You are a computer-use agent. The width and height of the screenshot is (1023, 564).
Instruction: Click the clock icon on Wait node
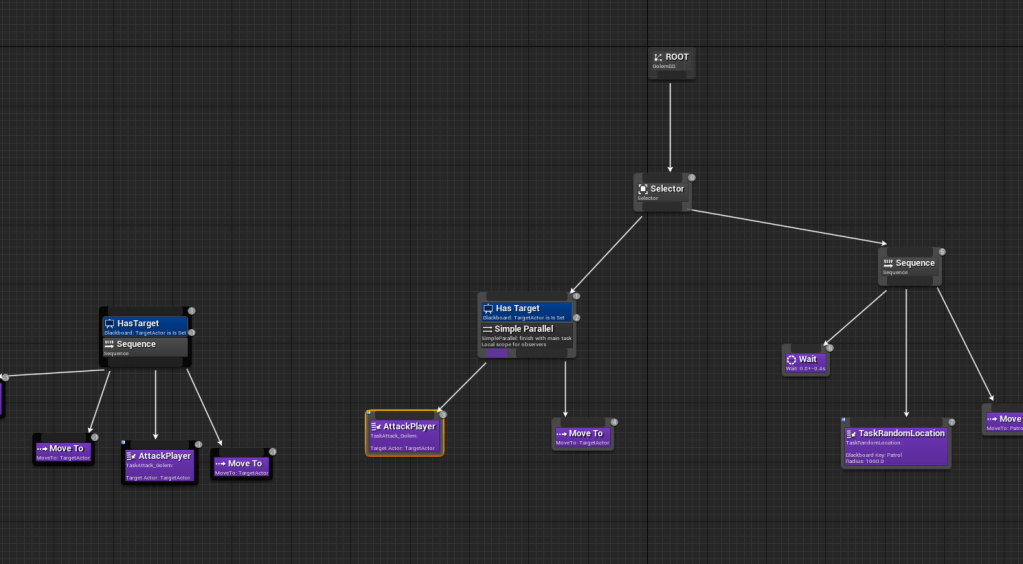click(x=791, y=359)
